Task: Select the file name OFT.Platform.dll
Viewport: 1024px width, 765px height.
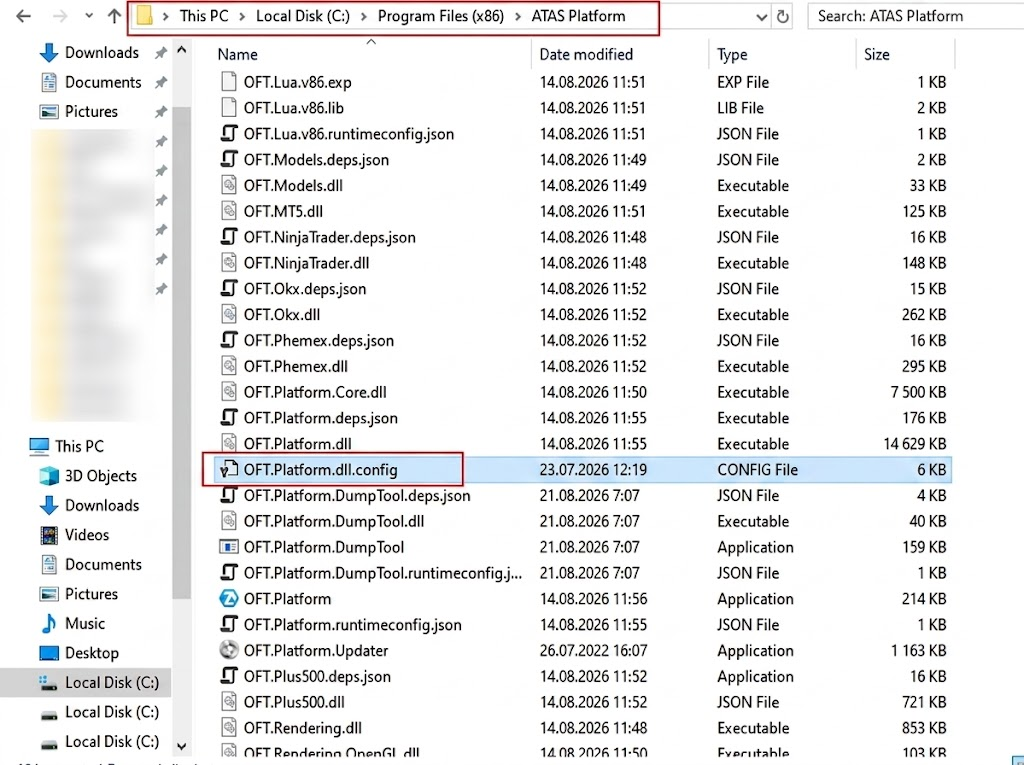Action: point(298,444)
